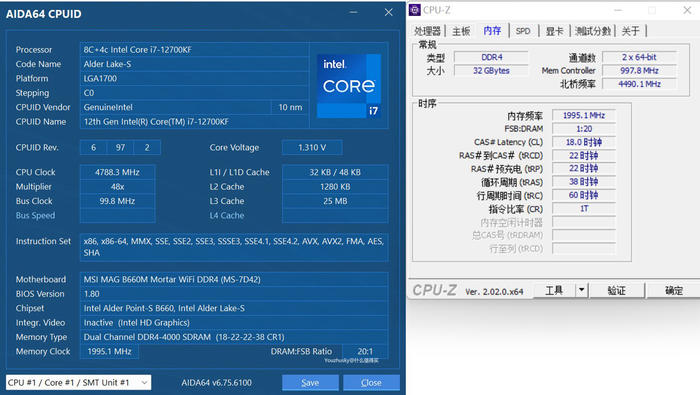Click the Stepping value C0

(194, 93)
